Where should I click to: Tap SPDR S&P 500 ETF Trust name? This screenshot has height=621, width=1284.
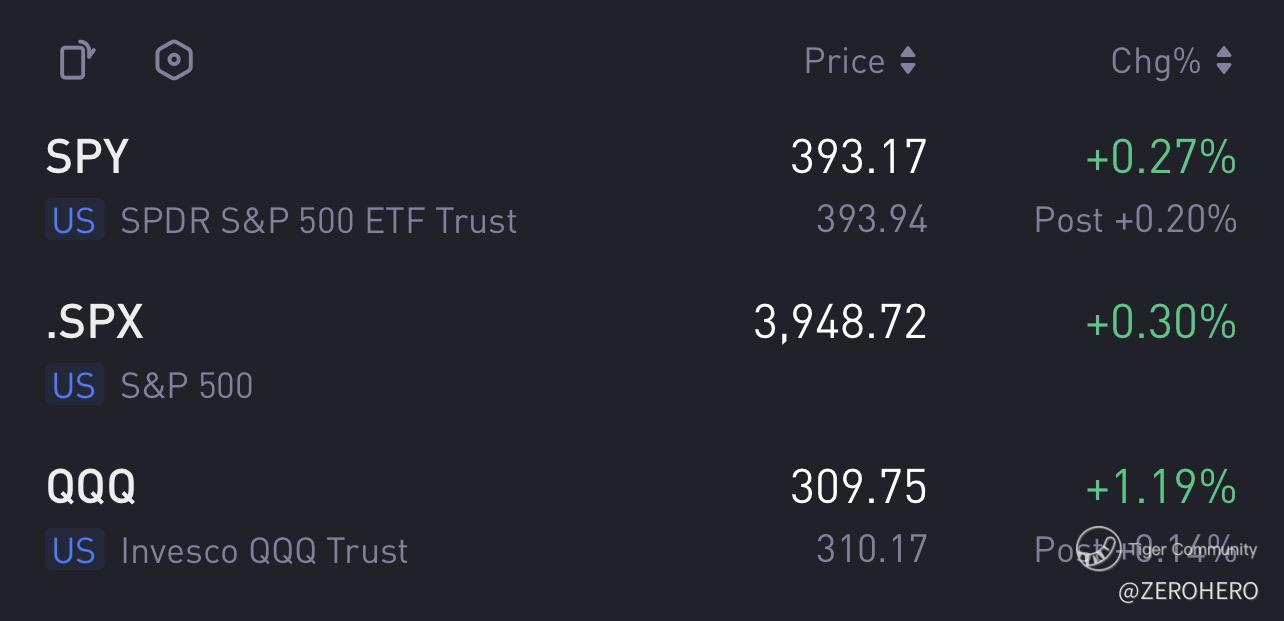click(x=318, y=221)
